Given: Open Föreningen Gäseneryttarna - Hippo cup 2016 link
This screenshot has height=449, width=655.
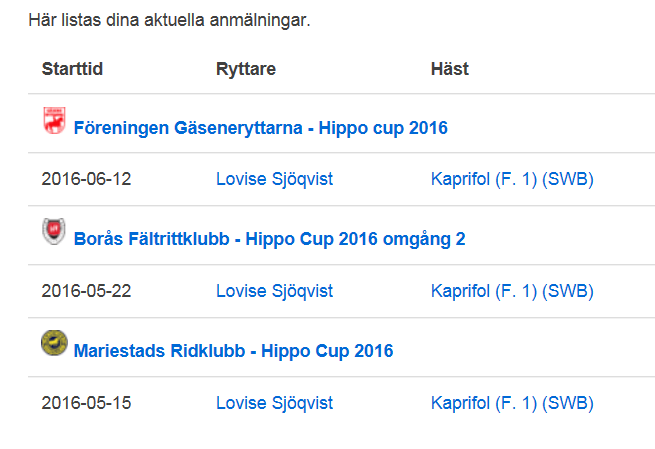Looking at the screenshot, I should click(x=260, y=128).
